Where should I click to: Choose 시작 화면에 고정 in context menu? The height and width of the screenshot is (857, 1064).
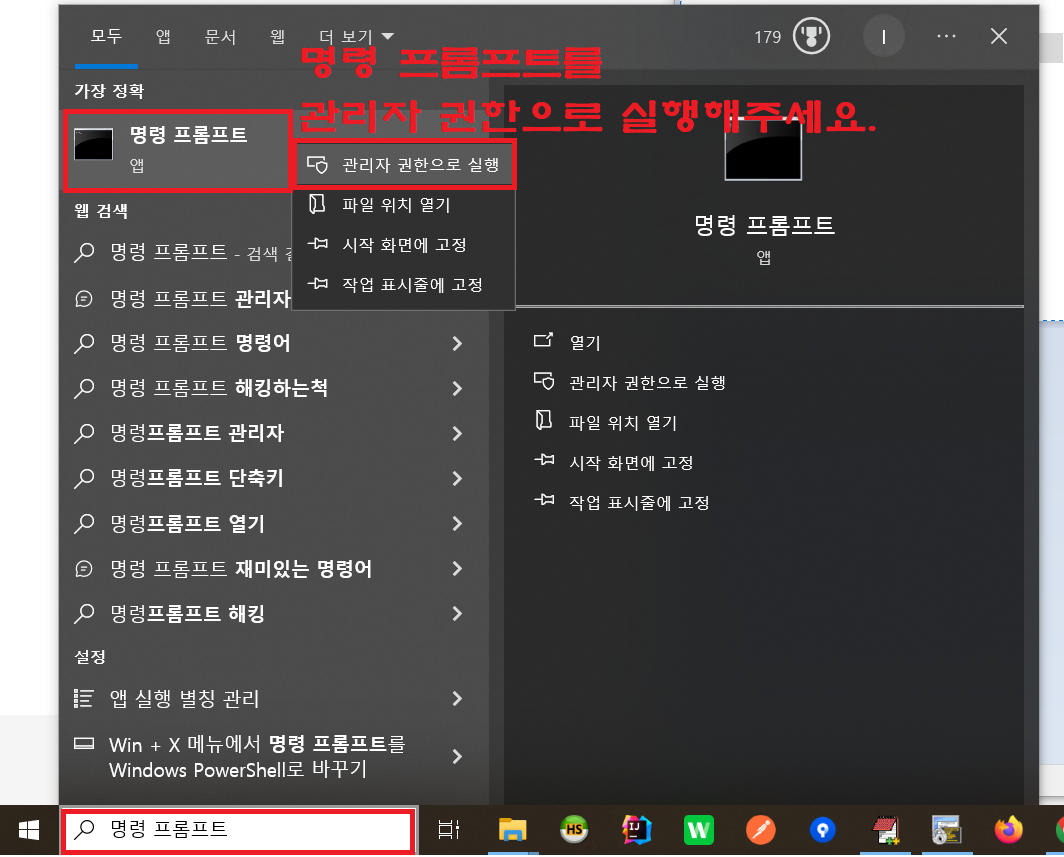404,245
